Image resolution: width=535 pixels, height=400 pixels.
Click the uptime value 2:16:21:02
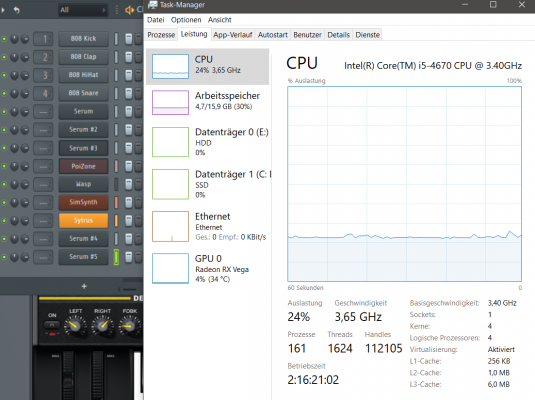click(x=313, y=380)
